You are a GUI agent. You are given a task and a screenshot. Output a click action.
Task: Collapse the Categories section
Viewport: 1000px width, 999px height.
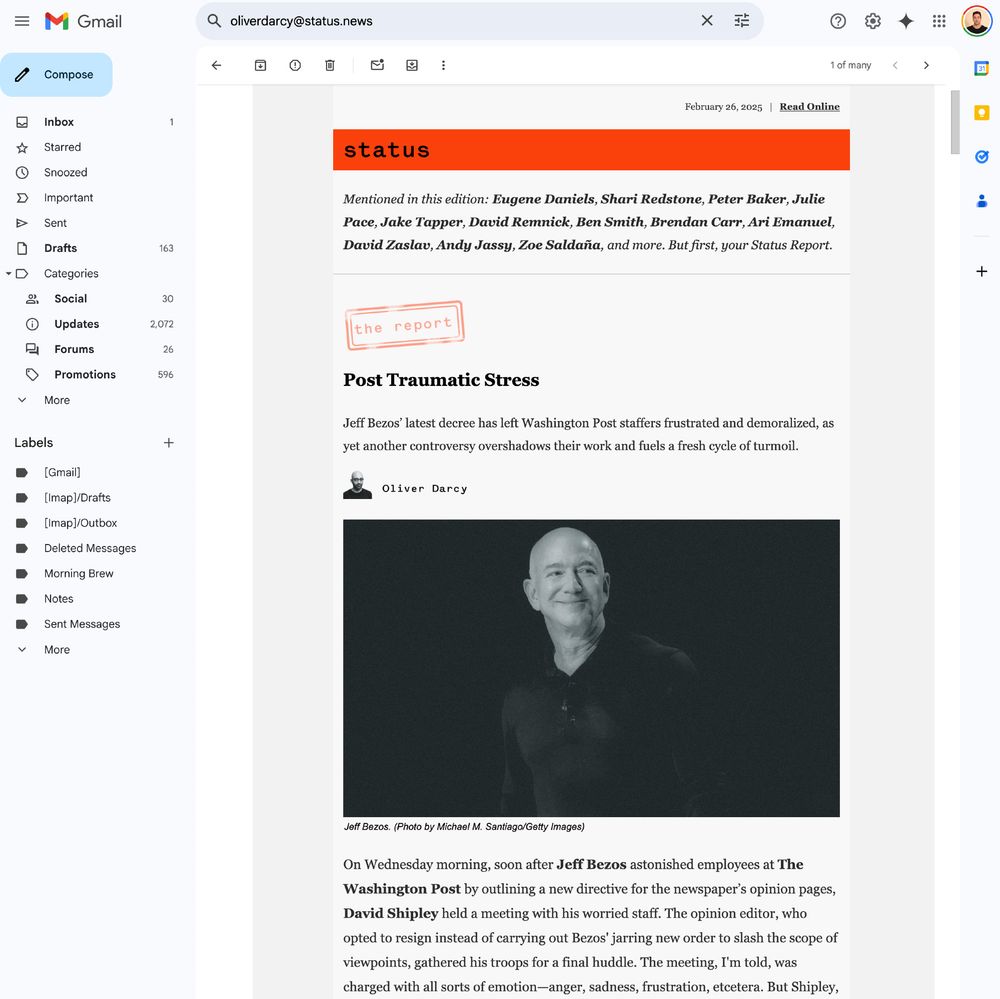tap(8, 274)
